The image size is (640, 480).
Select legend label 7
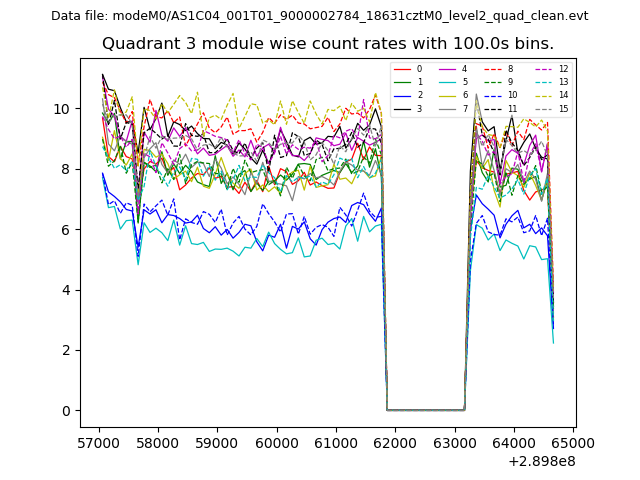pyautogui.click(x=465, y=108)
